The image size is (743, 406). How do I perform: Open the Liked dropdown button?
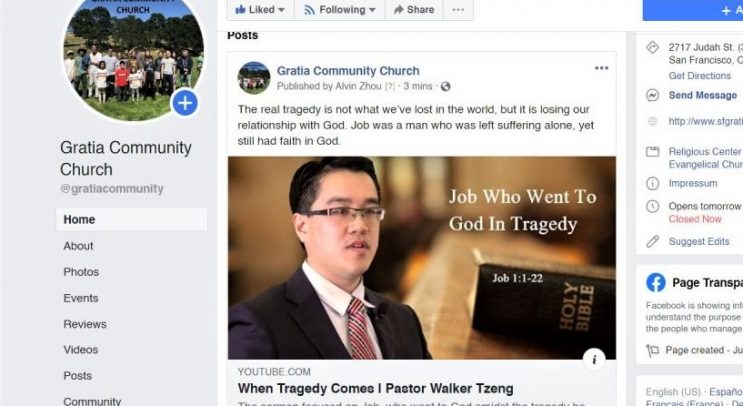click(260, 9)
